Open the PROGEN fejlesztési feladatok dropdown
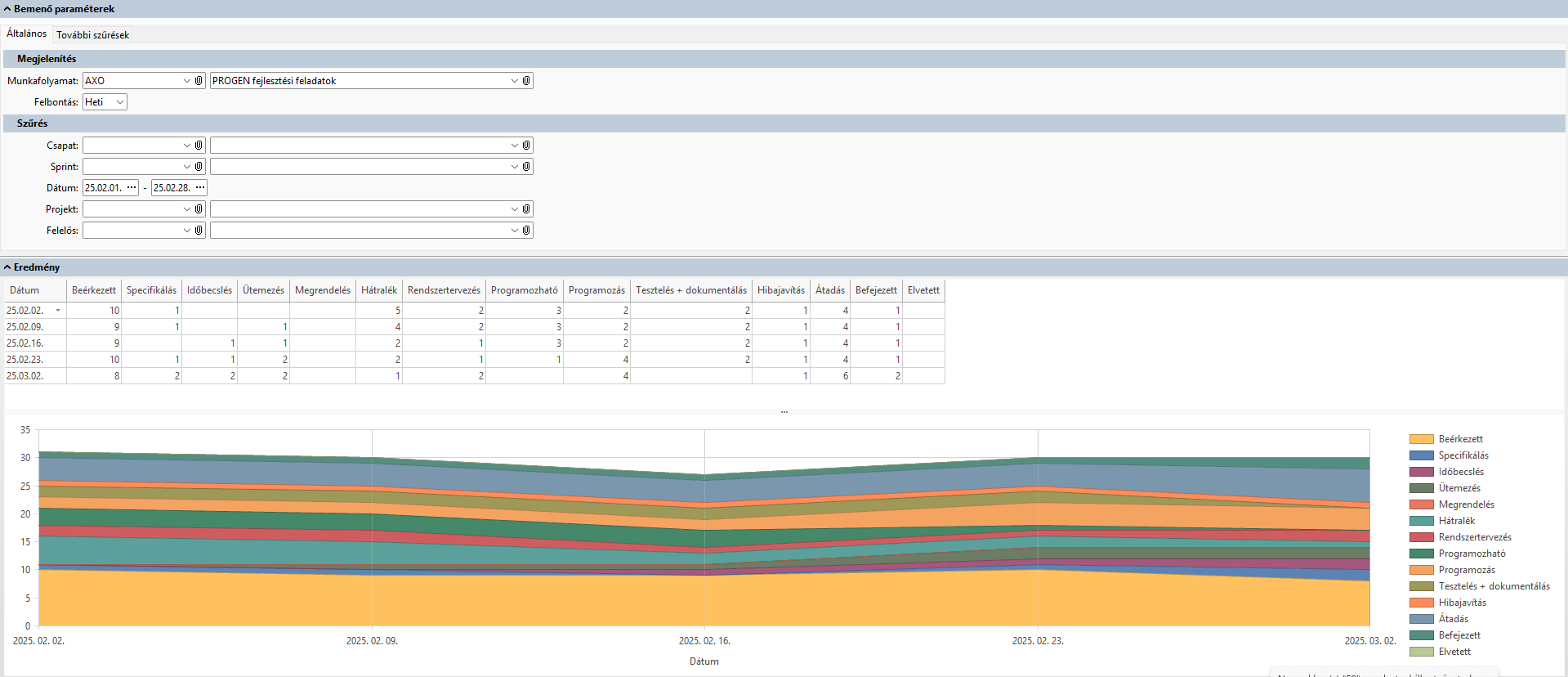 [514, 81]
